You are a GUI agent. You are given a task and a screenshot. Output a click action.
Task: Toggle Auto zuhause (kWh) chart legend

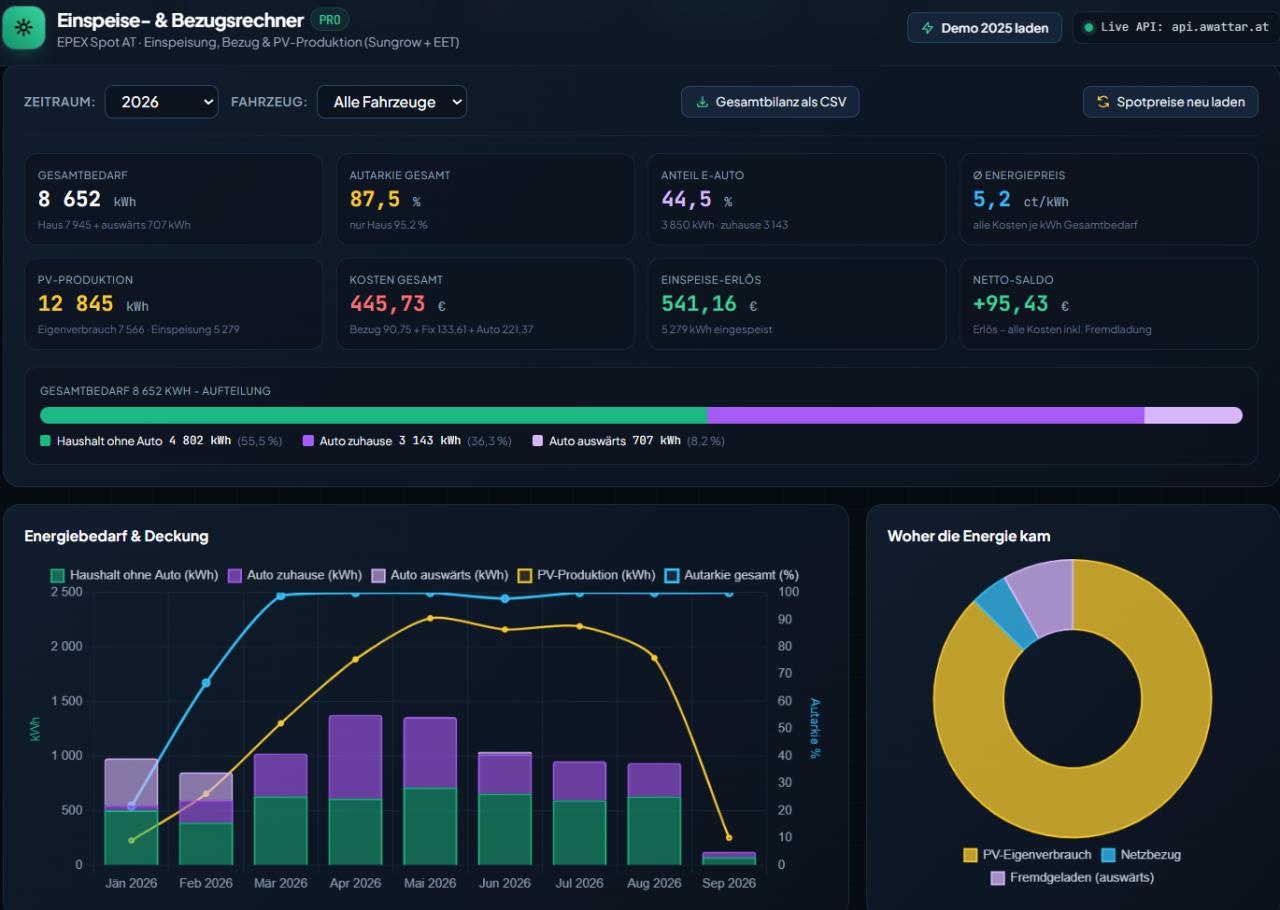tap(295, 575)
